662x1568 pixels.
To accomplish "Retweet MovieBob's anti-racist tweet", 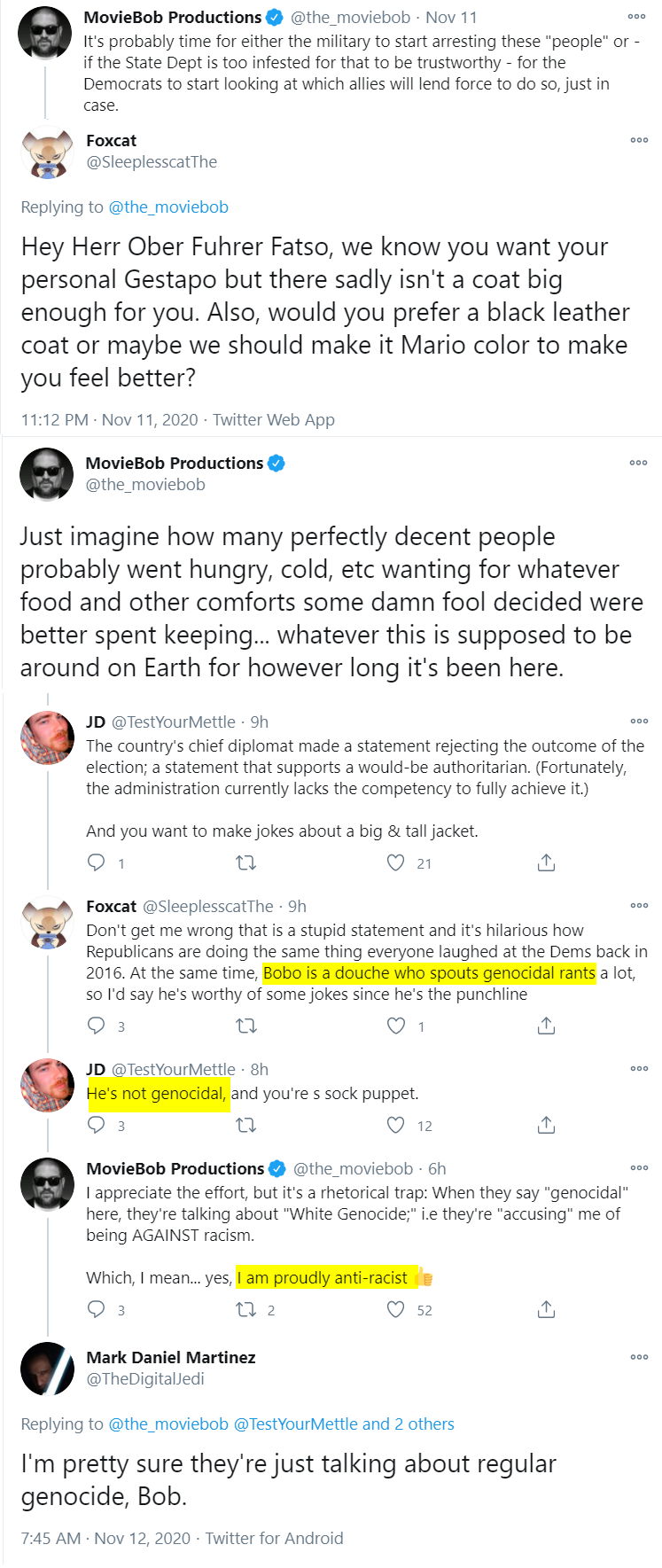I will [245, 1309].
